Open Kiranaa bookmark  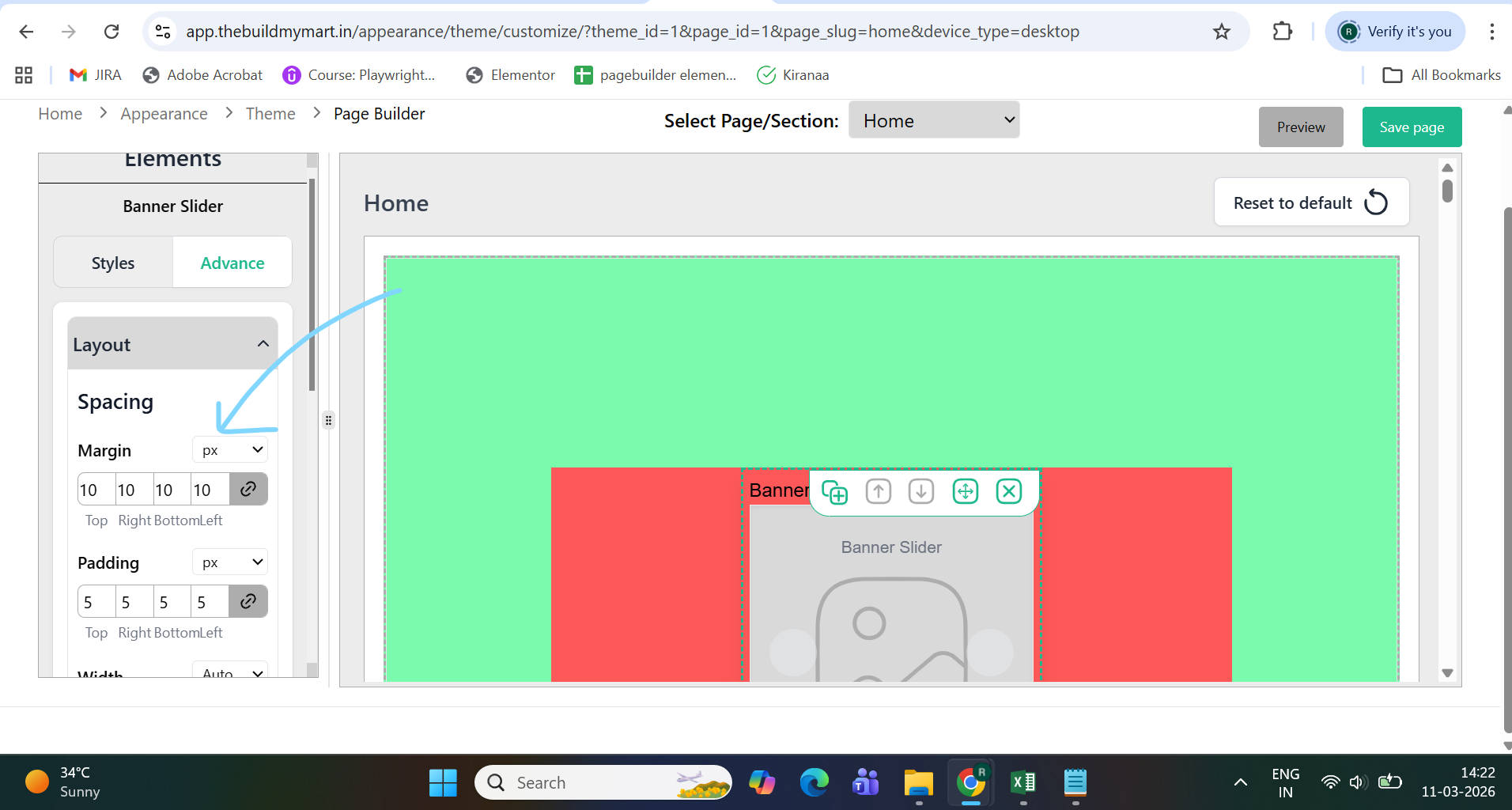coord(793,75)
